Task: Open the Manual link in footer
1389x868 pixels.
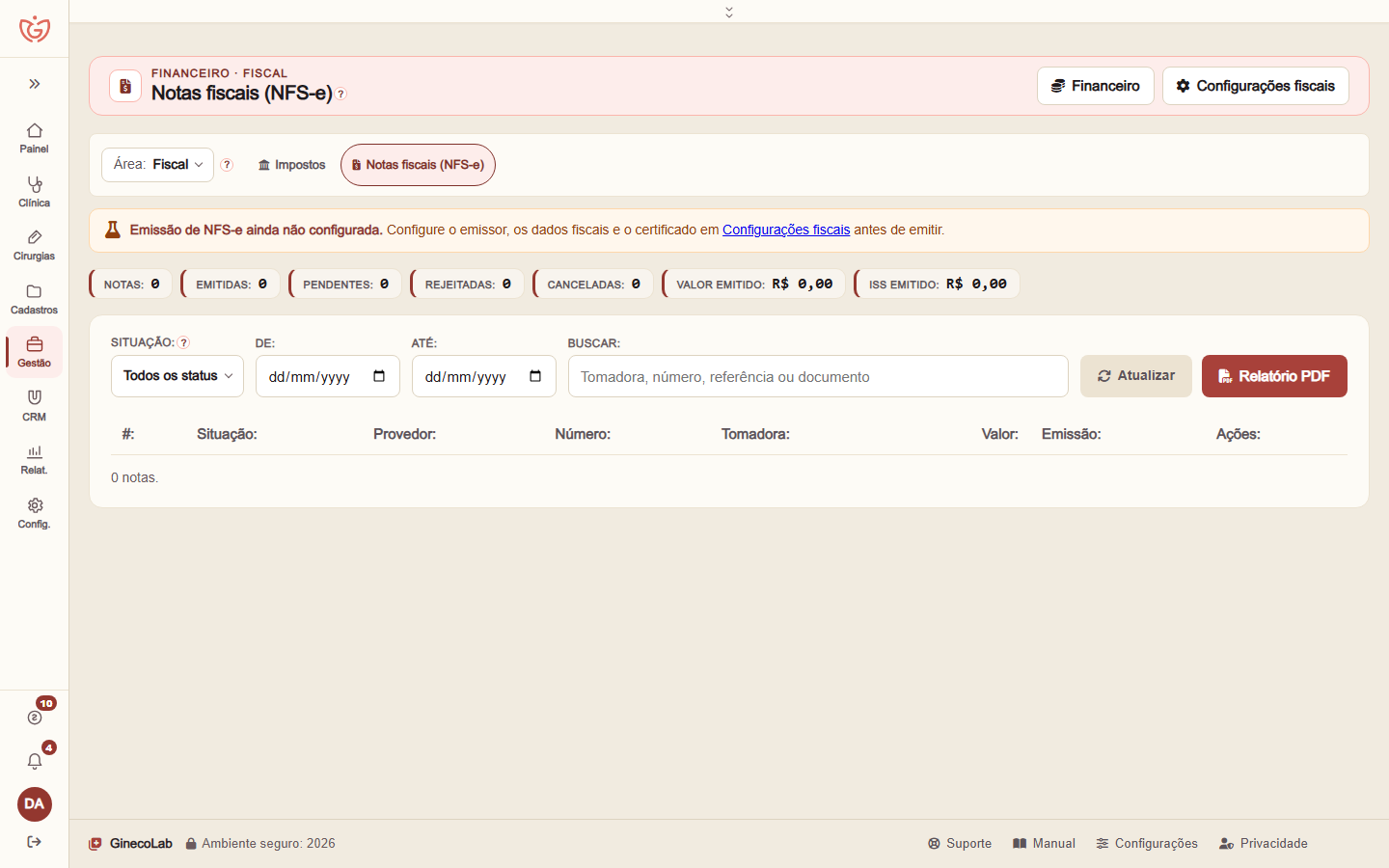Action: tap(1044, 844)
